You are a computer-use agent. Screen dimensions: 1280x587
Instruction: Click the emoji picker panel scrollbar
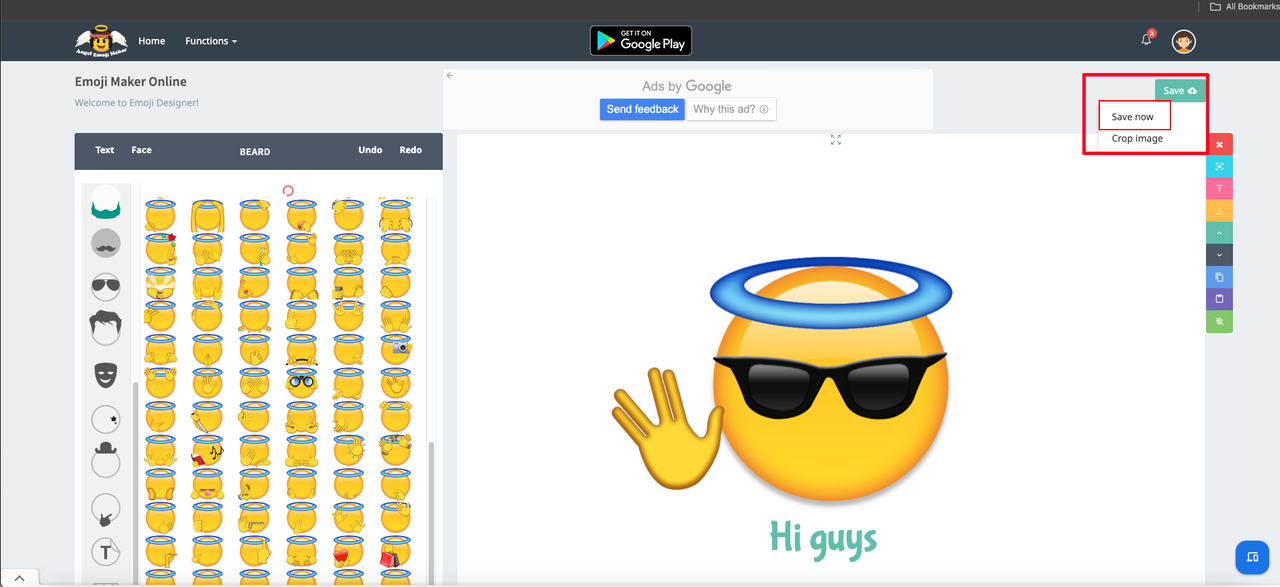(432, 511)
